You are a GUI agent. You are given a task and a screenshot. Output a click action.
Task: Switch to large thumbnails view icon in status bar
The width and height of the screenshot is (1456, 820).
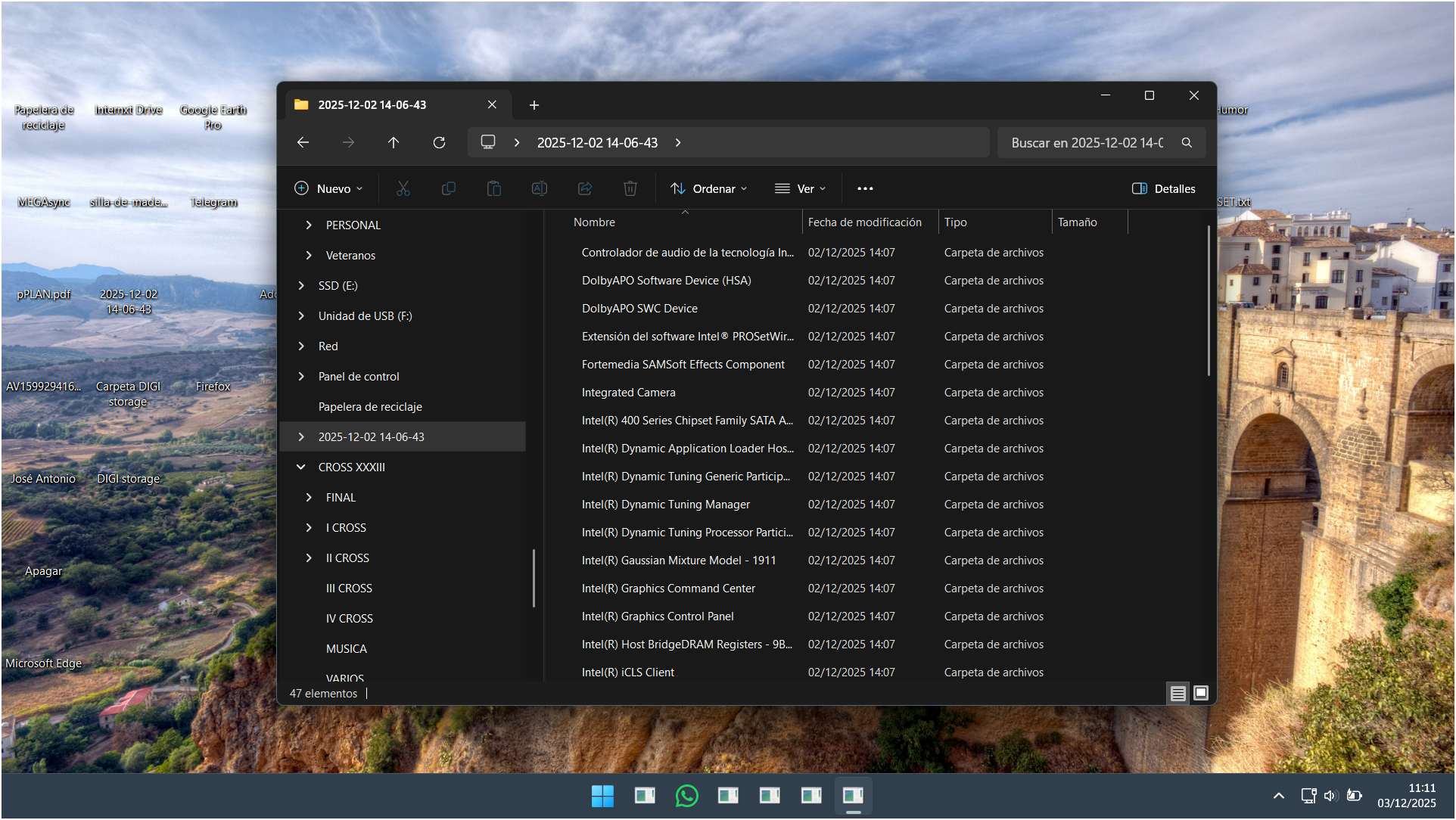(x=1201, y=693)
